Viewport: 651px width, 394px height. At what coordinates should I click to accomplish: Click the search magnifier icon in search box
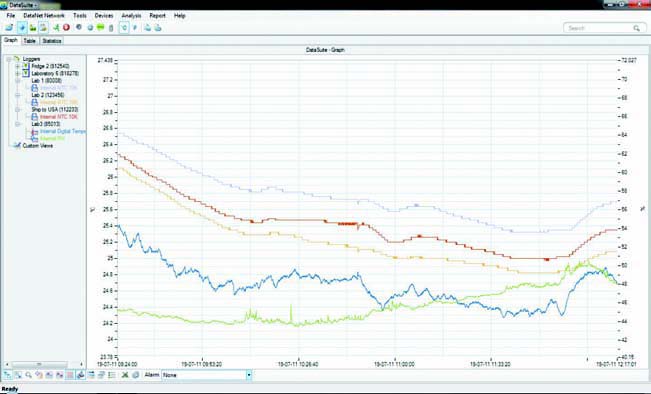(636, 28)
